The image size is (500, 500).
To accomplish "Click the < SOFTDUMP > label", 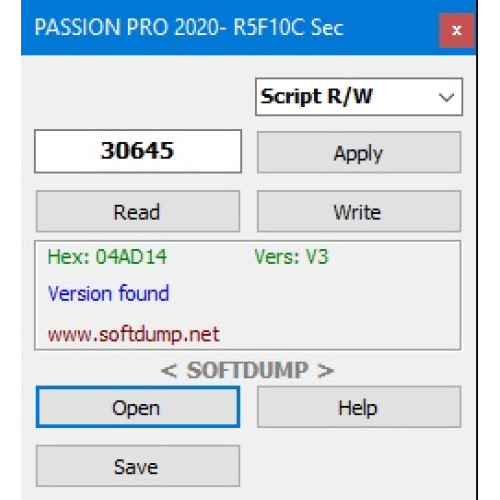I will tap(247, 370).
